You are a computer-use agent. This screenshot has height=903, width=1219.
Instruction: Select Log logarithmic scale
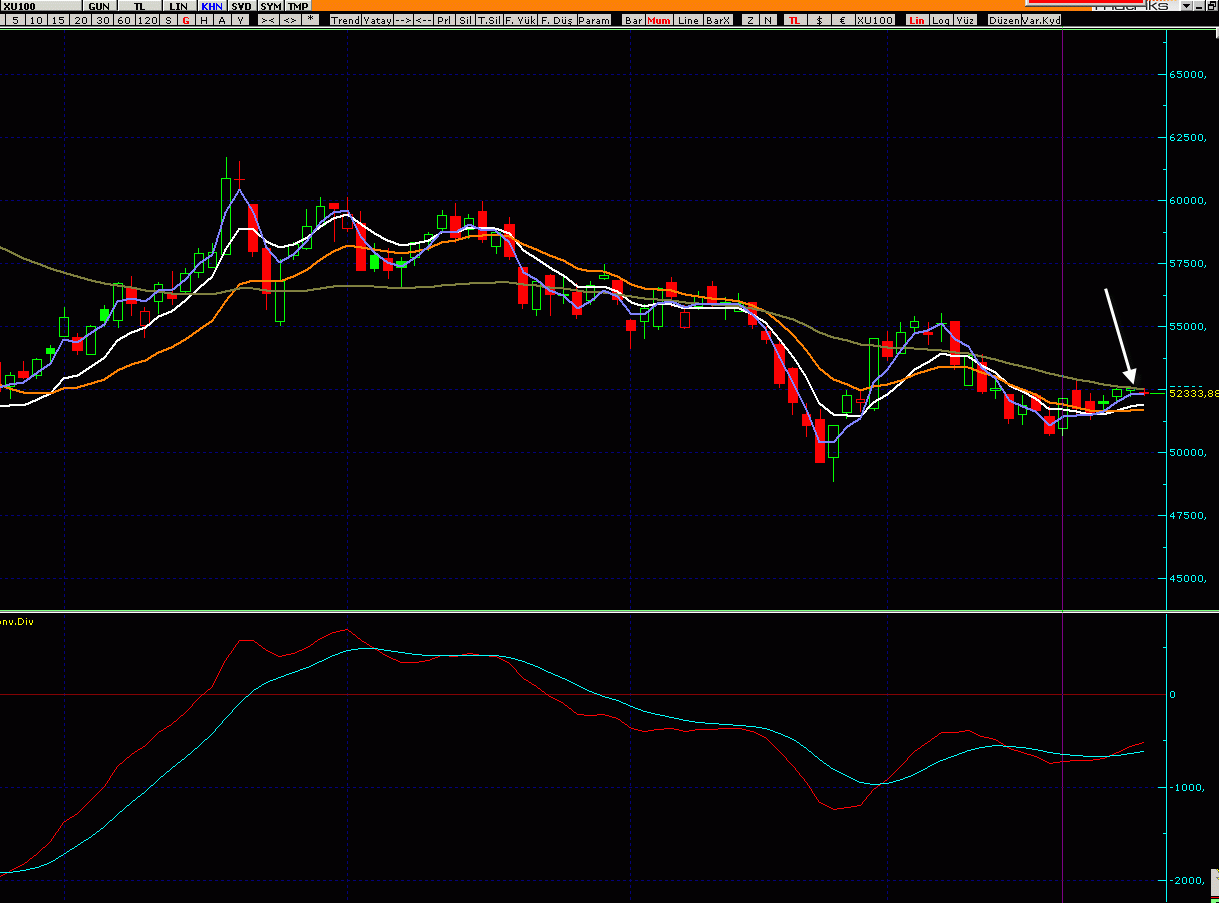pyautogui.click(x=941, y=20)
